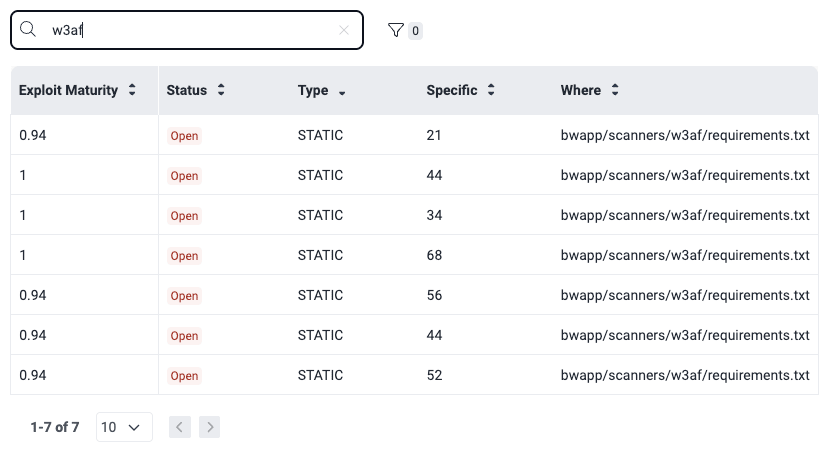Click the search magnifier icon
Viewport: 830px width, 454px height.
tap(28, 30)
